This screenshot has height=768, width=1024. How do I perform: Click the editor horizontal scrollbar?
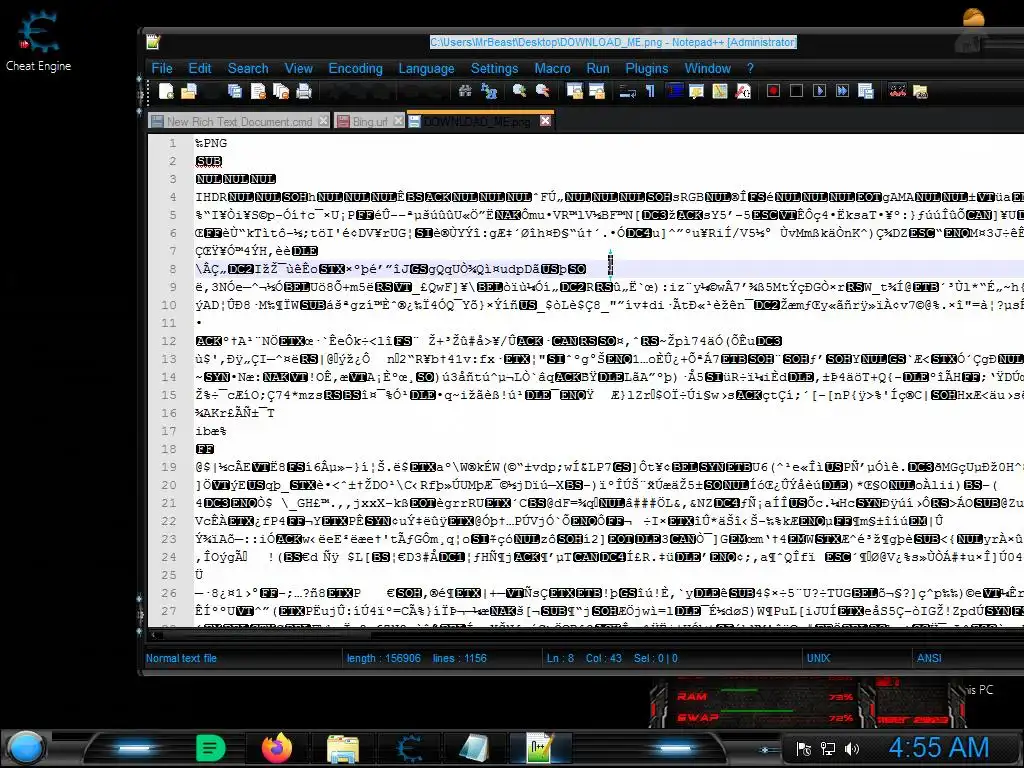tap(584, 633)
